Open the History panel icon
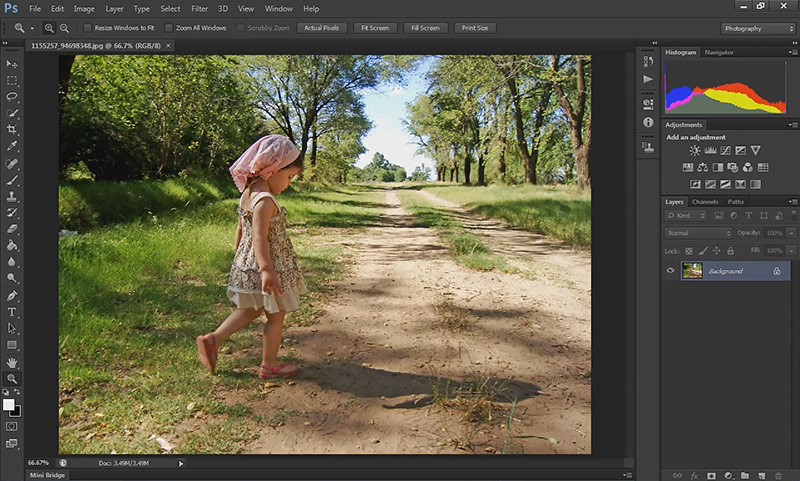The width and height of the screenshot is (800, 481). tap(648, 61)
